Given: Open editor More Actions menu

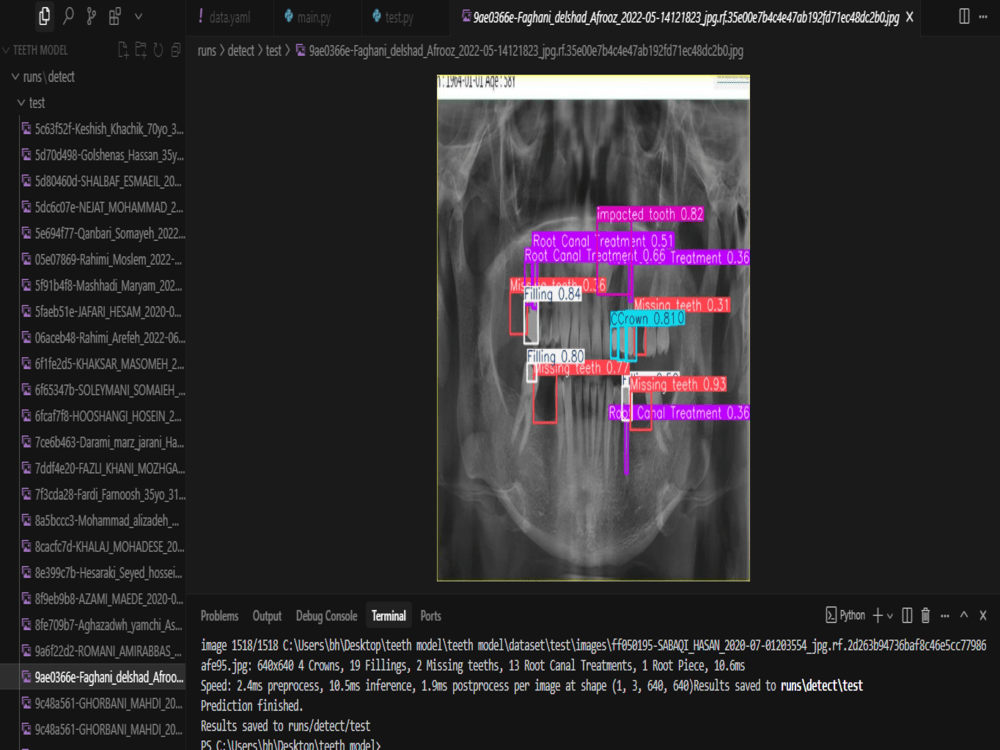Looking at the screenshot, I should [x=983, y=17].
